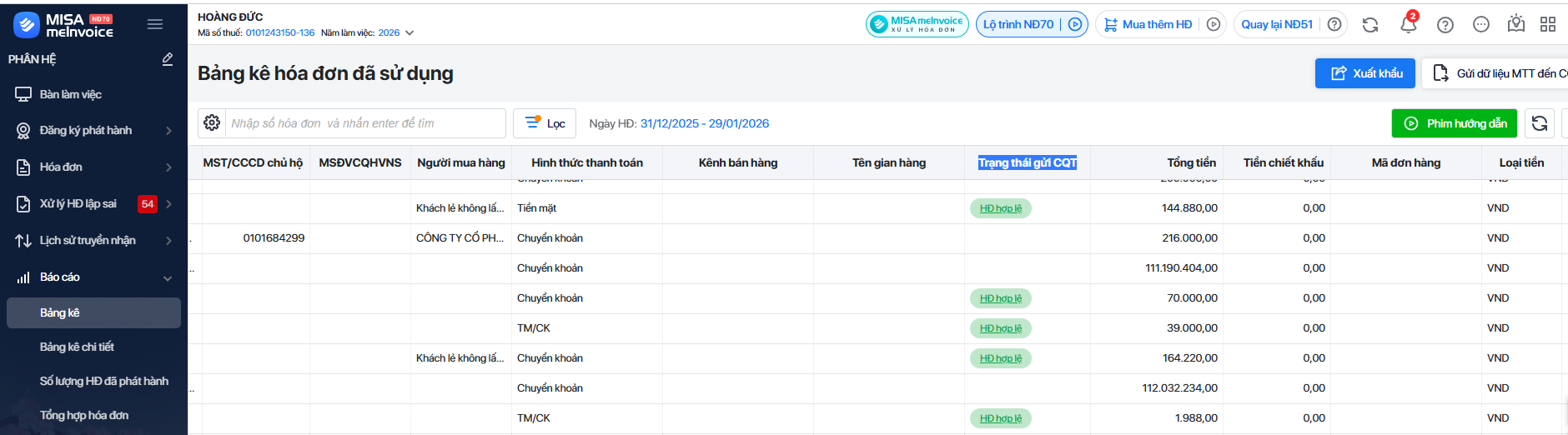This screenshot has width=1568, height=435.
Task: Open the chat support bubble icon
Action: tap(1481, 24)
